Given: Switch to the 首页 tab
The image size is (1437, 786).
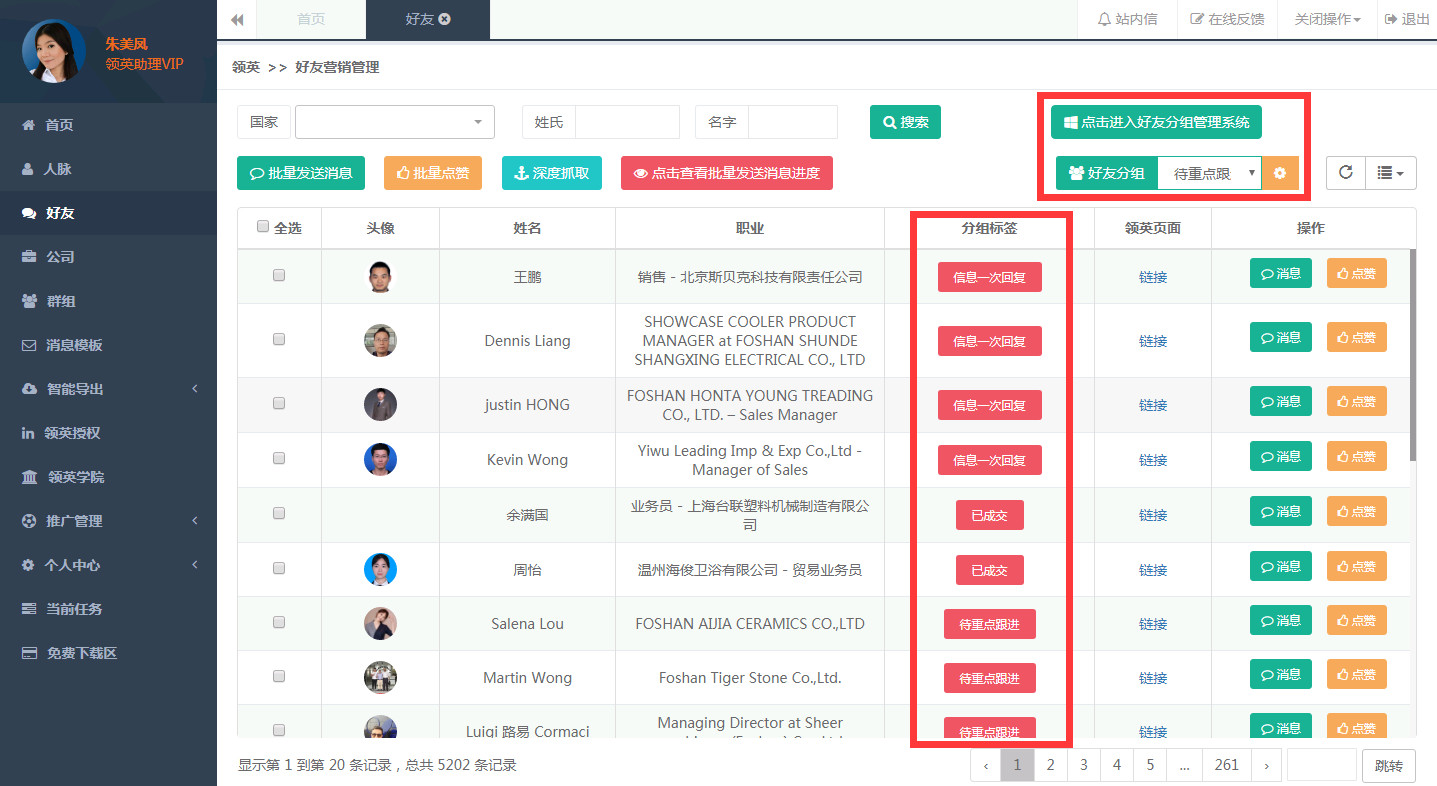Looking at the screenshot, I should pyautogui.click(x=311, y=19).
